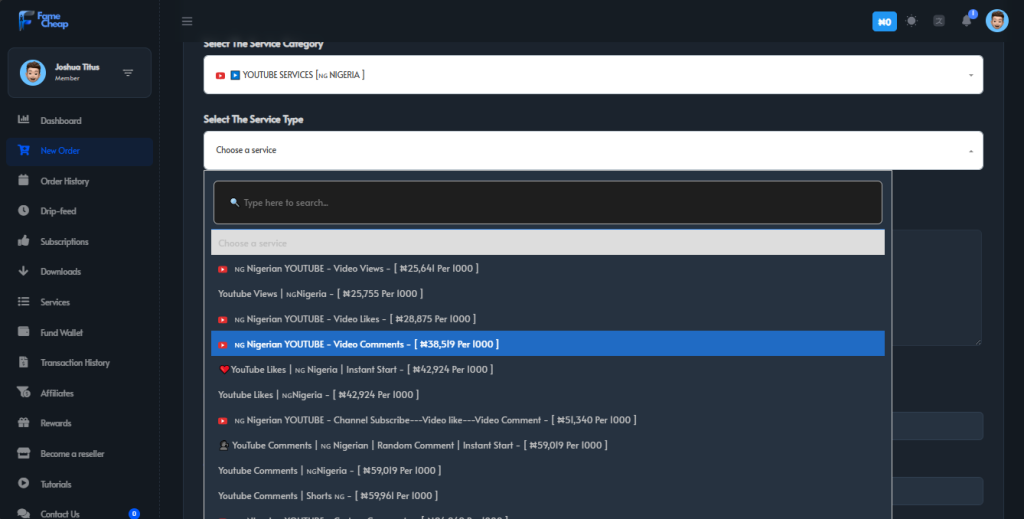Image resolution: width=1024 pixels, height=519 pixels.
Task: Open Transaction History
Action: [x=75, y=363]
